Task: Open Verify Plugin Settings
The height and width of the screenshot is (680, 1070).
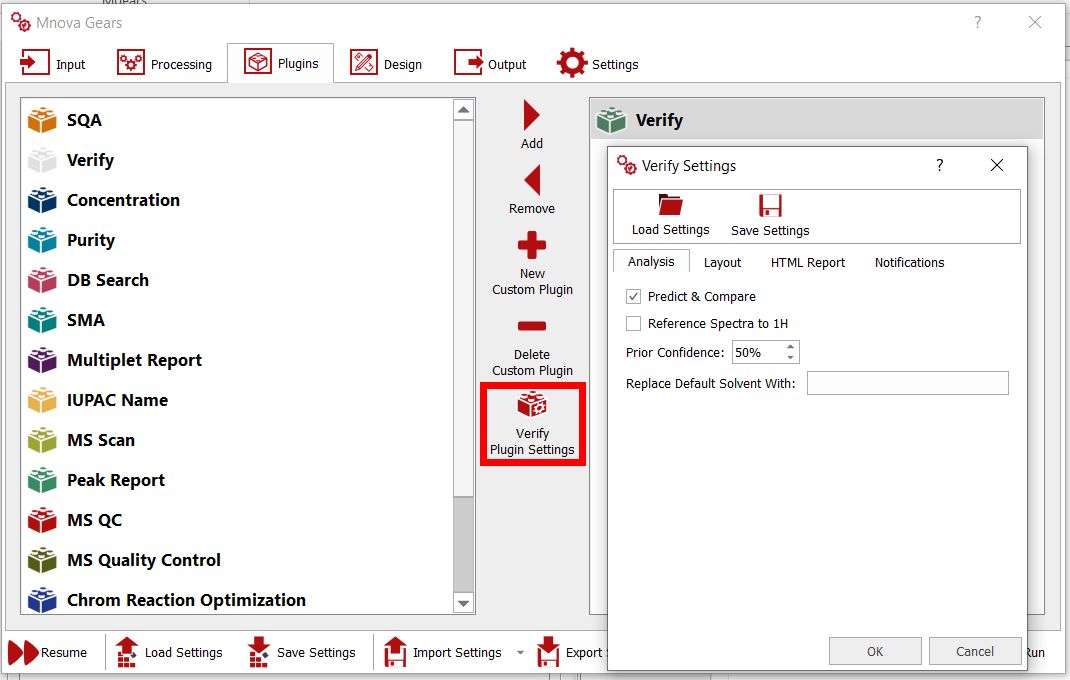Action: [x=532, y=424]
